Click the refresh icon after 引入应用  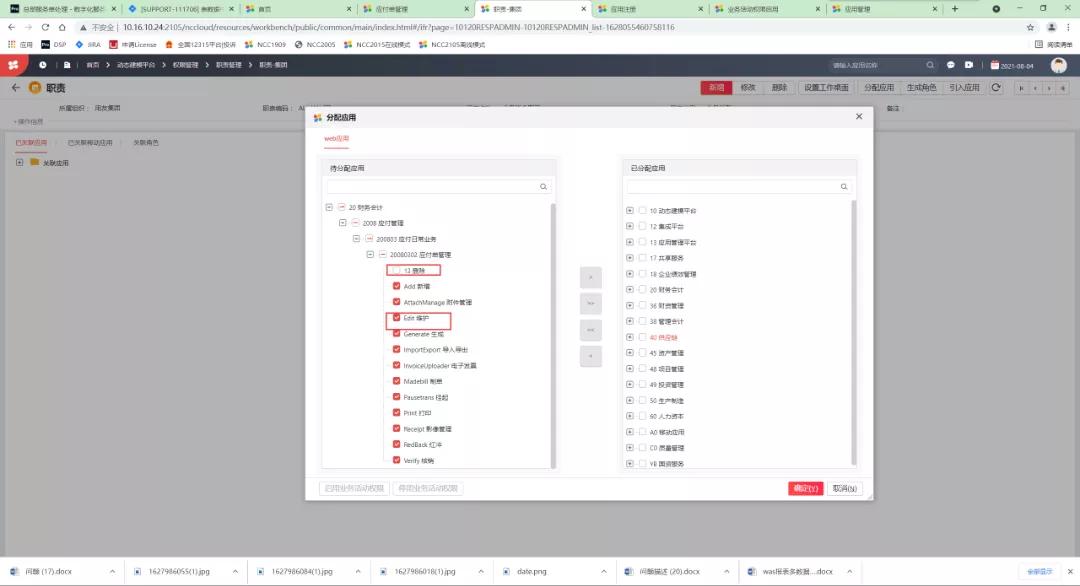(x=995, y=87)
